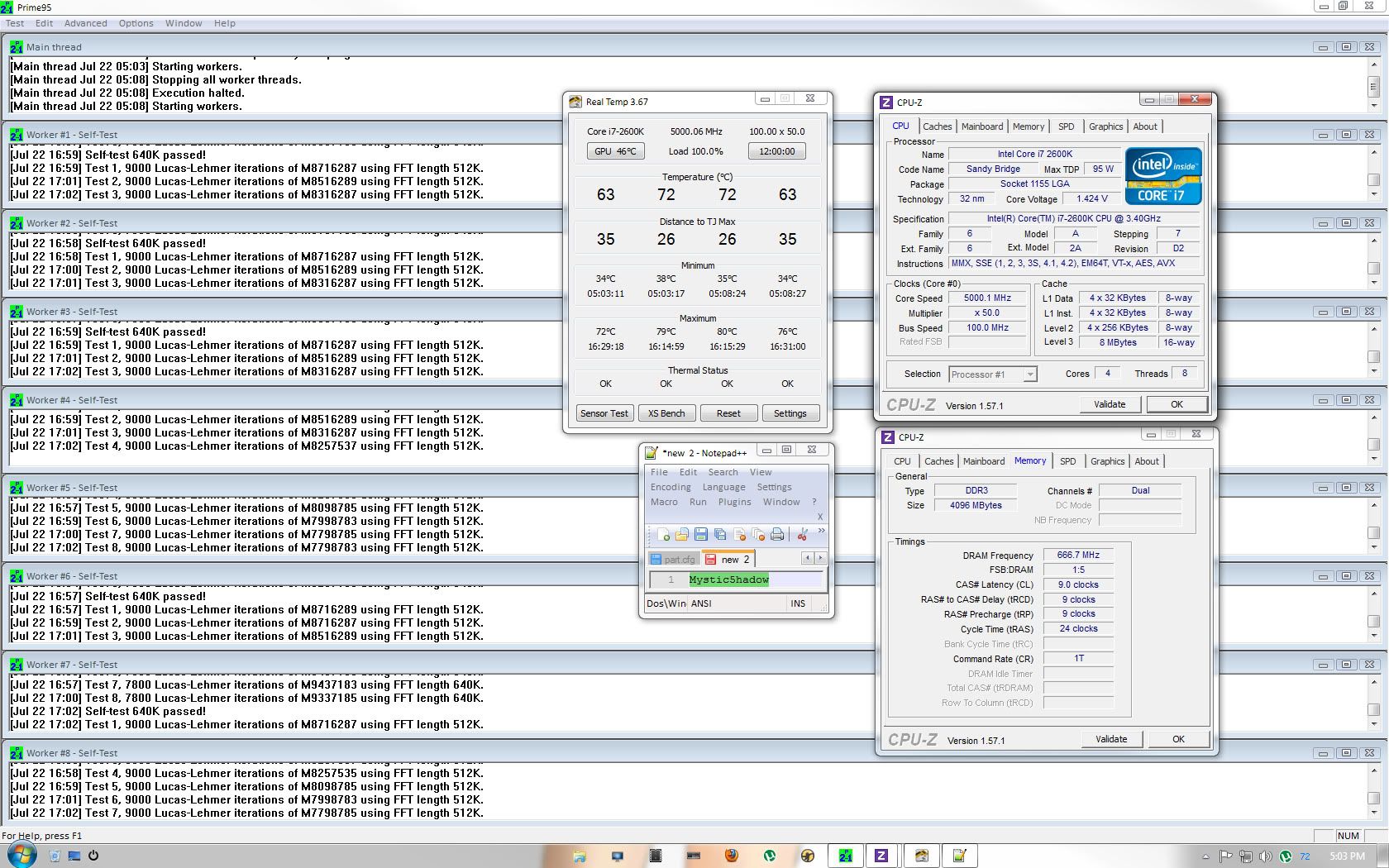Click the Firefox icon on the taskbar
This screenshot has height=868, width=1389.
[x=732, y=856]
